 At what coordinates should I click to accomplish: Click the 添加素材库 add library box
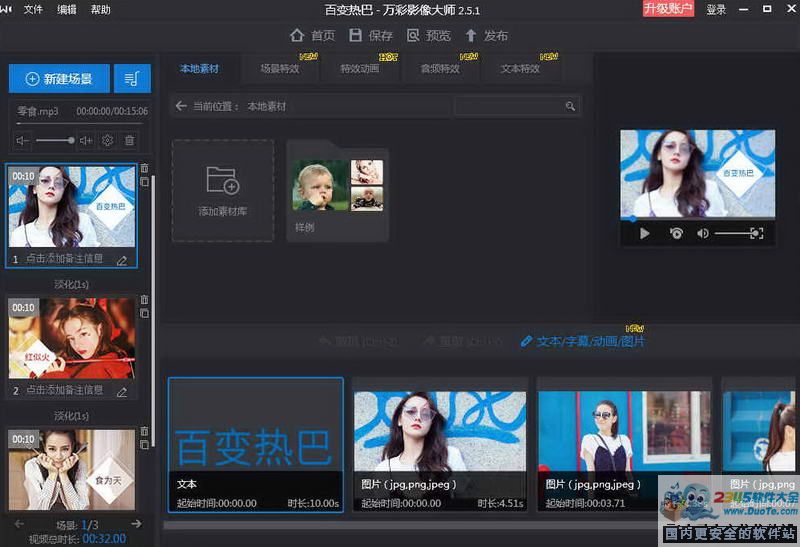[223, 190]
